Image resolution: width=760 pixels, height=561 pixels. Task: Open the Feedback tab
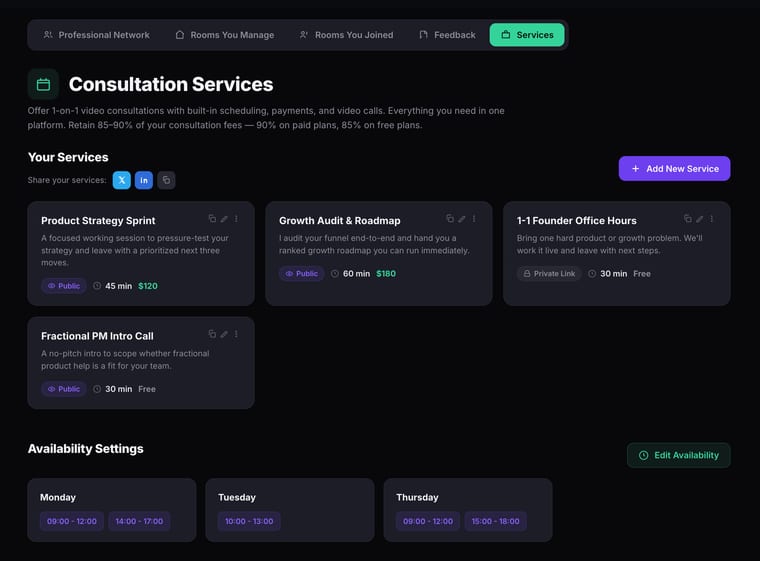(447, 35)
